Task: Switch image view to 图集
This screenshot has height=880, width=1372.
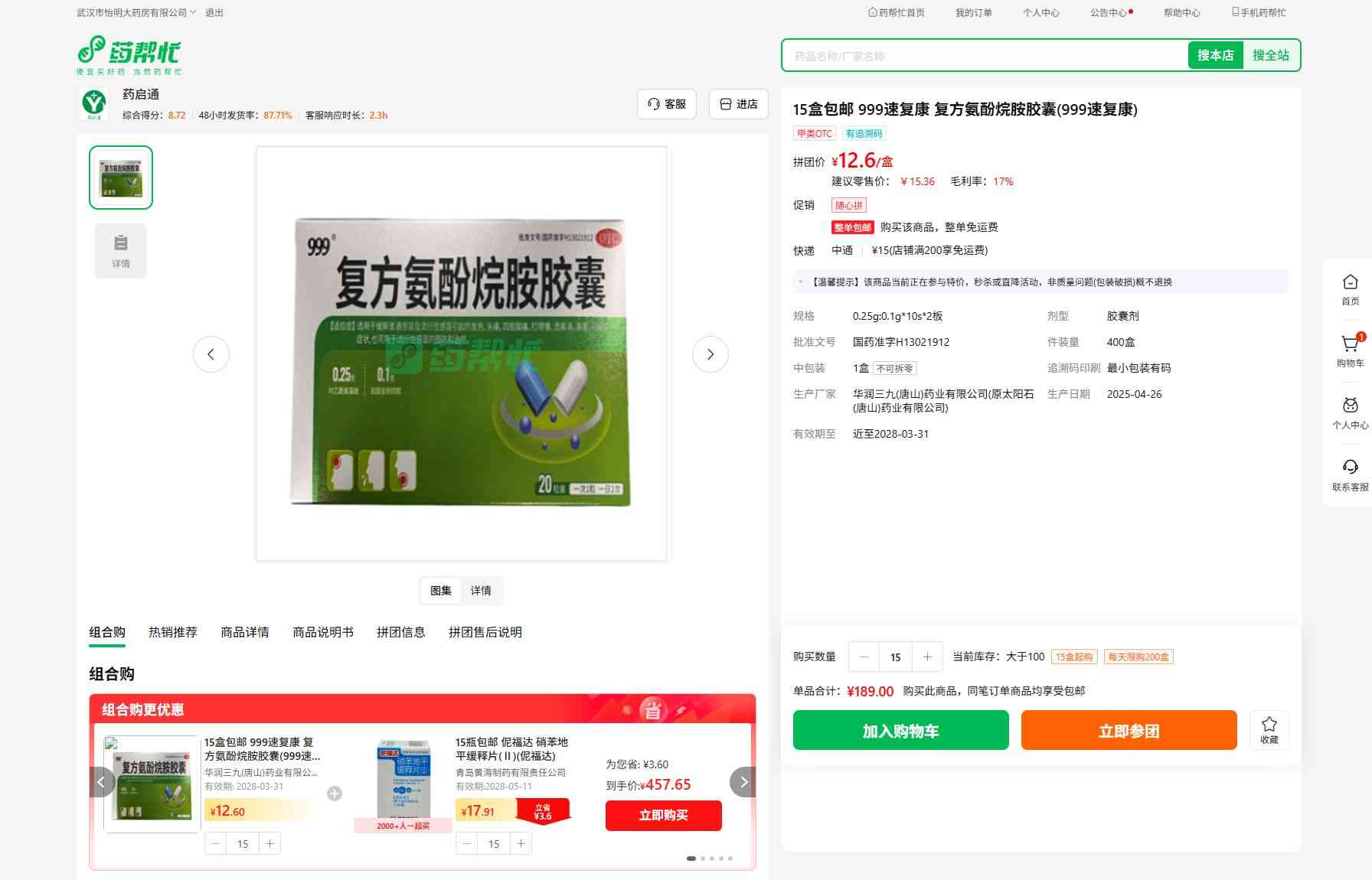Action: (x=441, y=591)
